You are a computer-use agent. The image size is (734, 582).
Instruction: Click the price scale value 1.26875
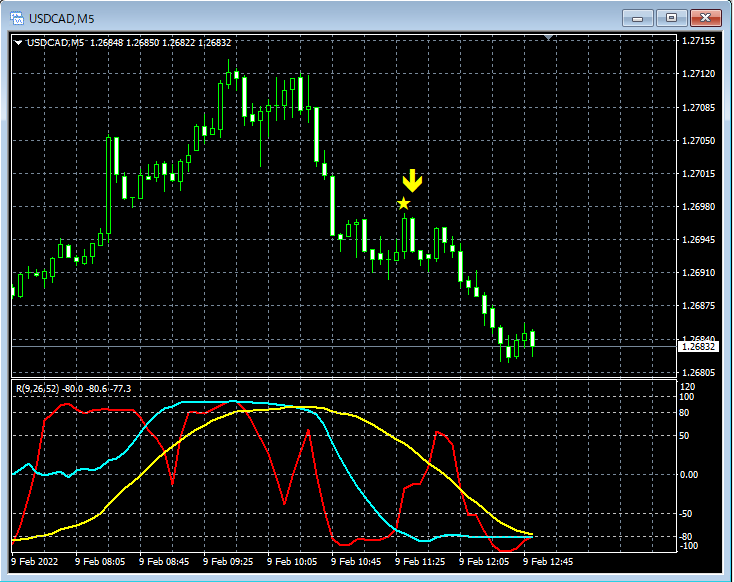pos(698,306)
